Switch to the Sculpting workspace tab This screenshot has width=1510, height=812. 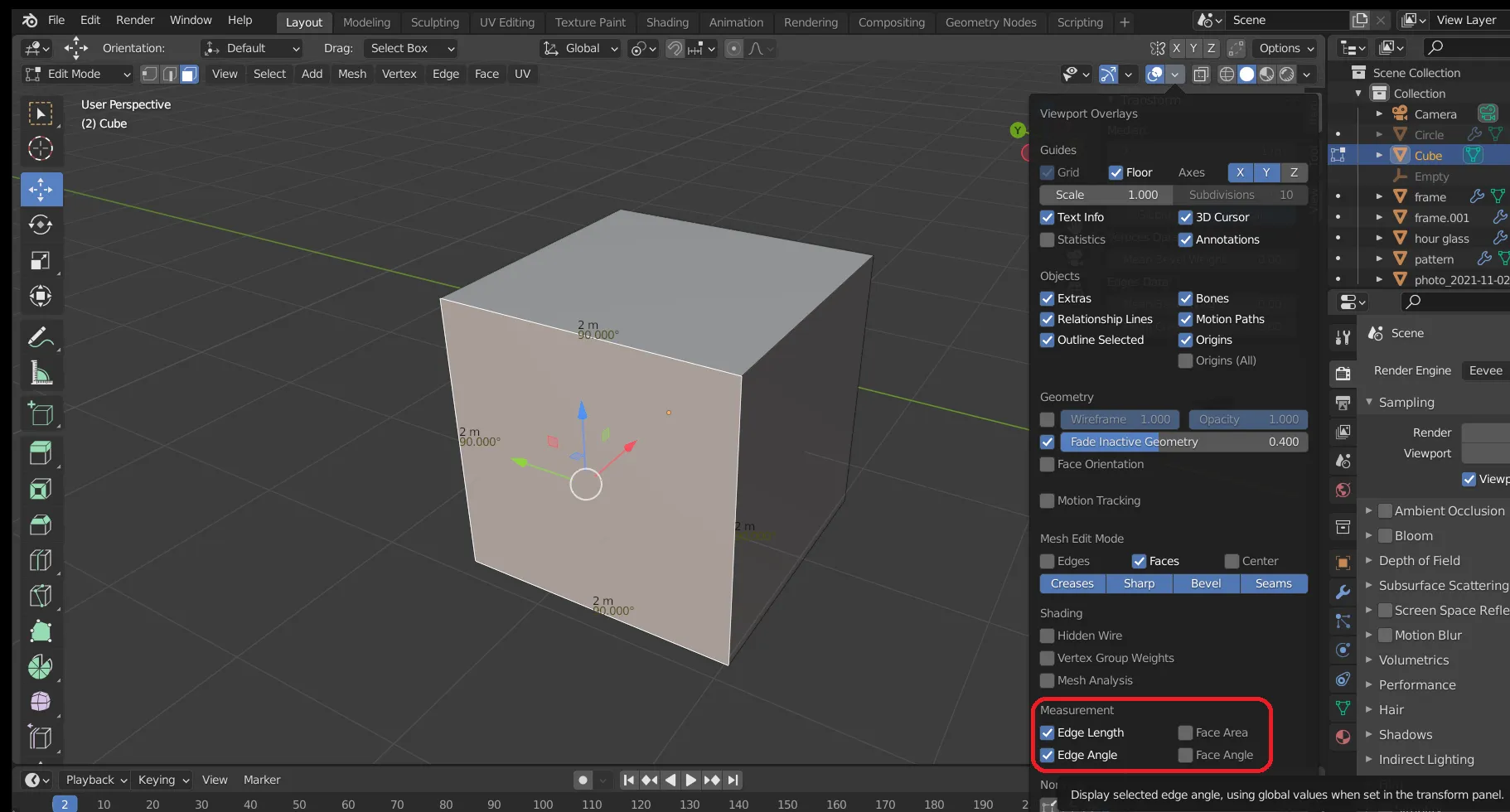(434, 22)
